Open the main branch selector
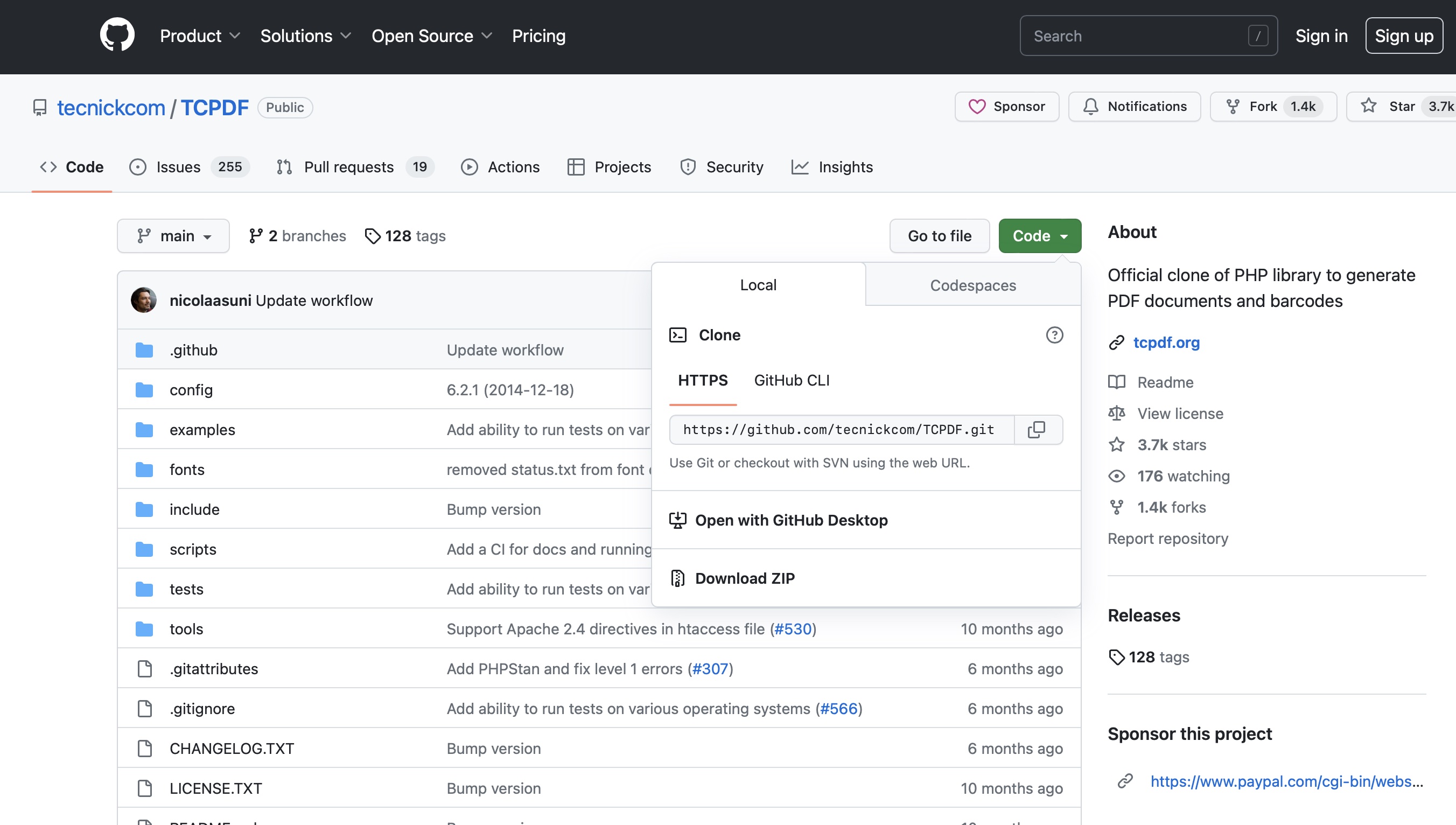The height and width of the screenshot is (825, 1456). (x=173, y=236)
